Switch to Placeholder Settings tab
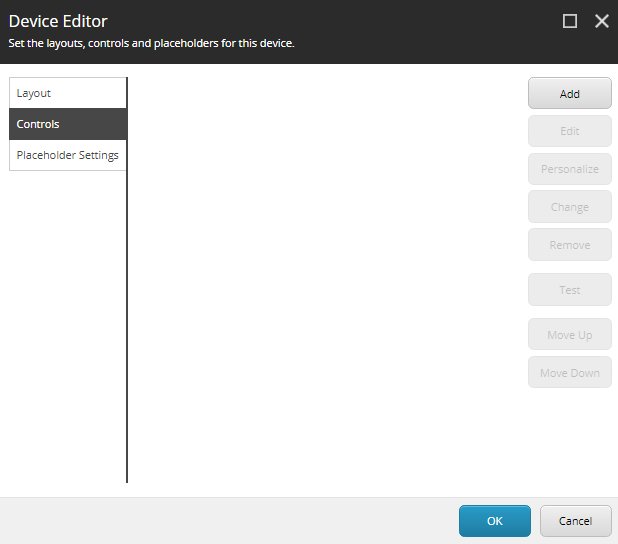 click(67, 155)
